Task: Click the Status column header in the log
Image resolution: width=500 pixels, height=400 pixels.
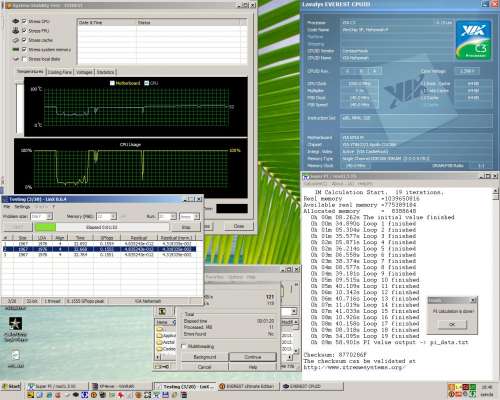Action: click(x=188, y=22)
